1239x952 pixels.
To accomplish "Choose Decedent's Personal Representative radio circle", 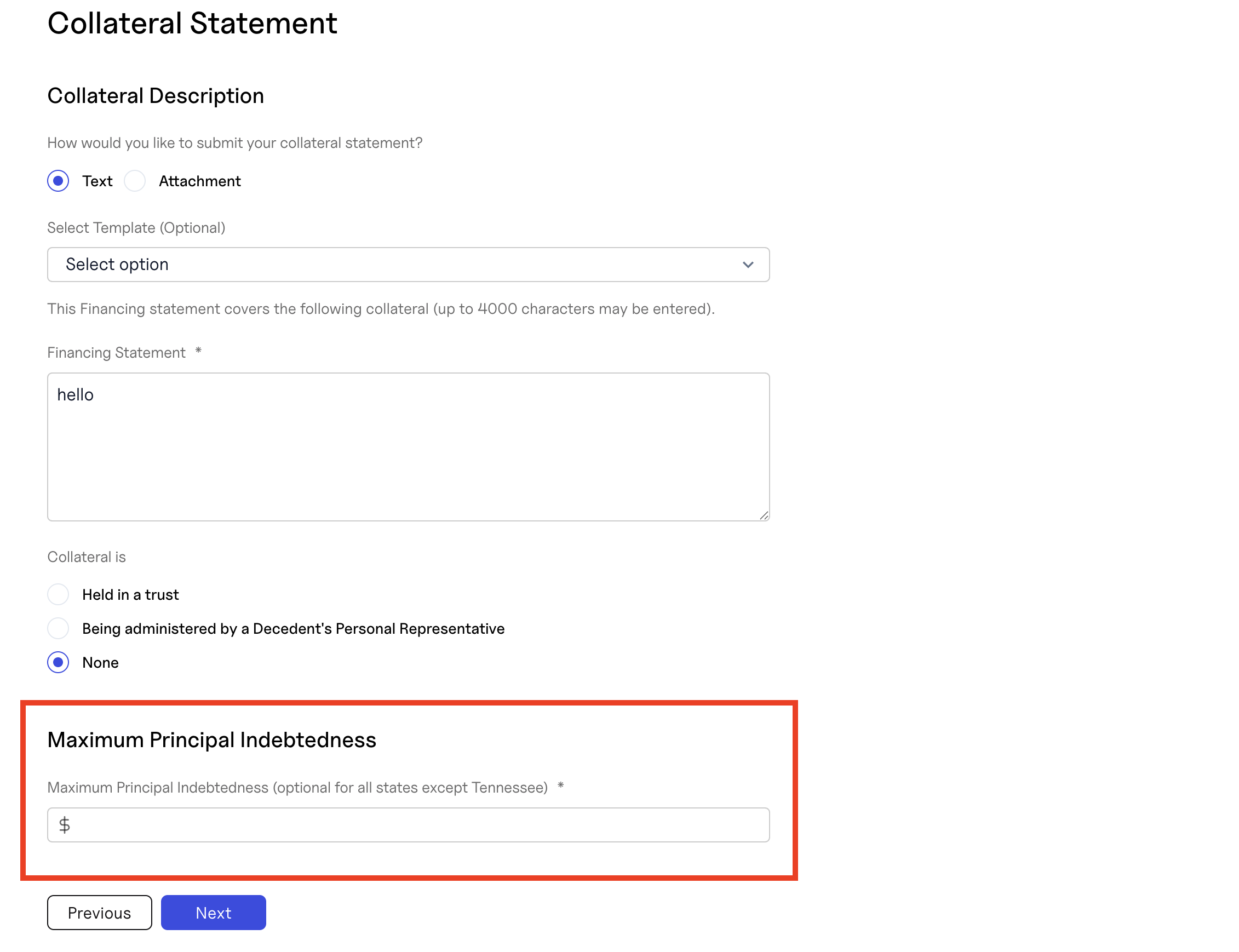I will tap(58, 628).
